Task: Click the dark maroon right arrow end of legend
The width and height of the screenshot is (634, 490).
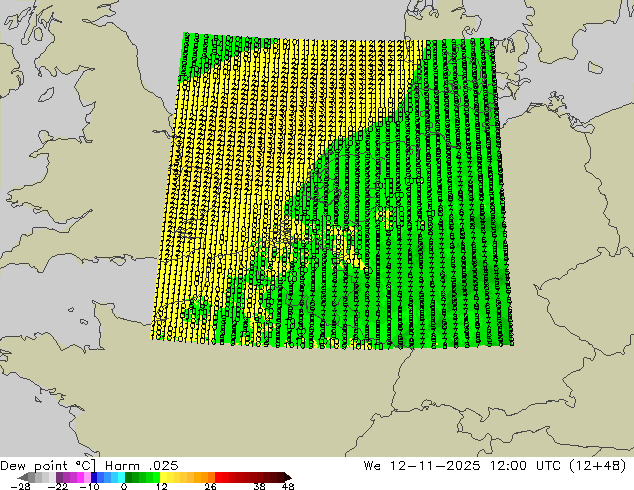Action: click(x=288, y=477)
